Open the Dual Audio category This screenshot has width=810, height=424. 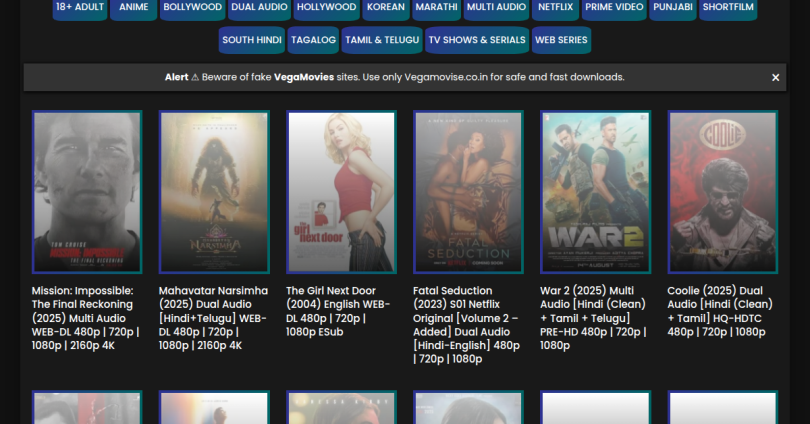(259, 7)
